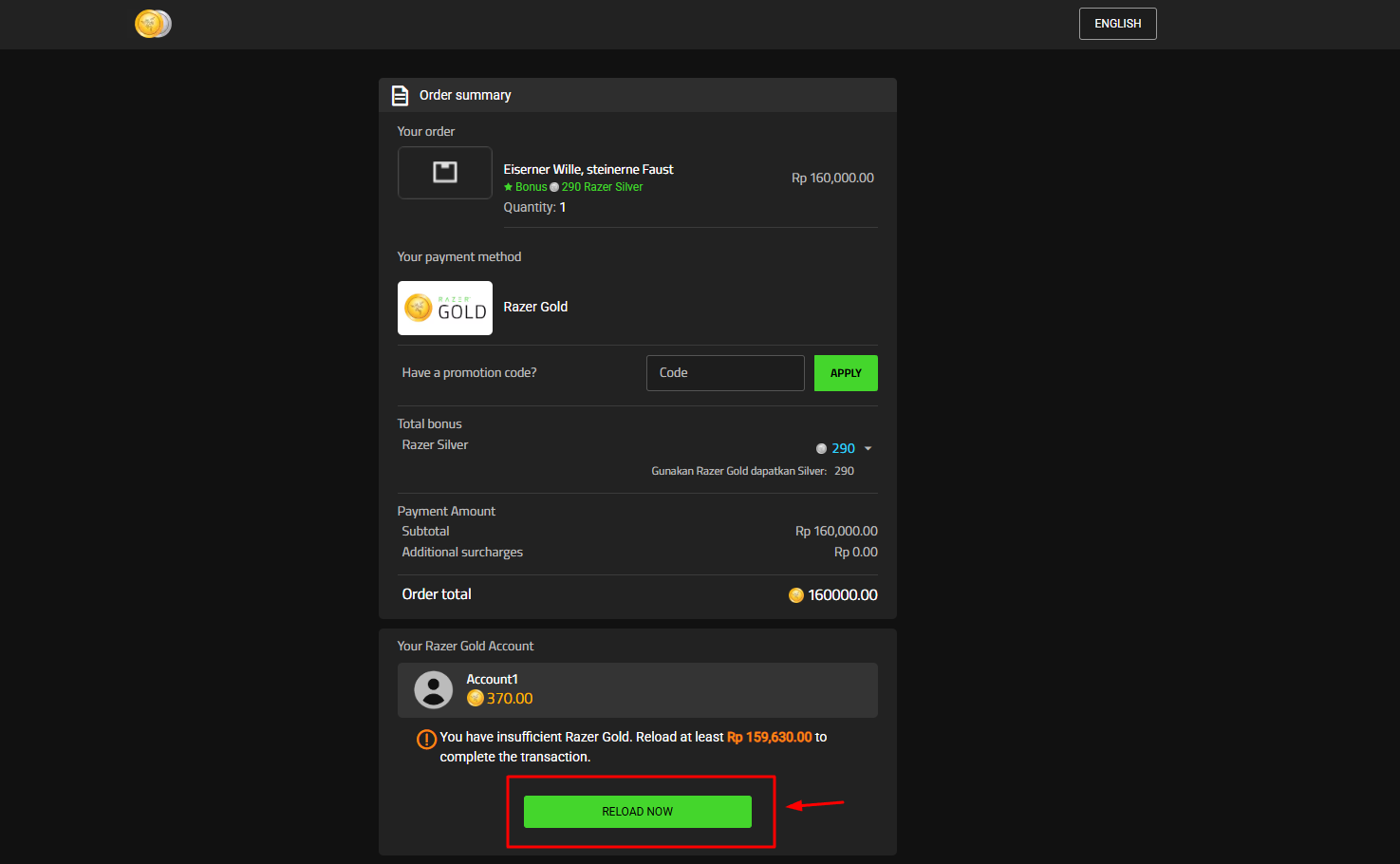
Task: Click the Razer Gold payment method label
Action: tap(535, 307)
